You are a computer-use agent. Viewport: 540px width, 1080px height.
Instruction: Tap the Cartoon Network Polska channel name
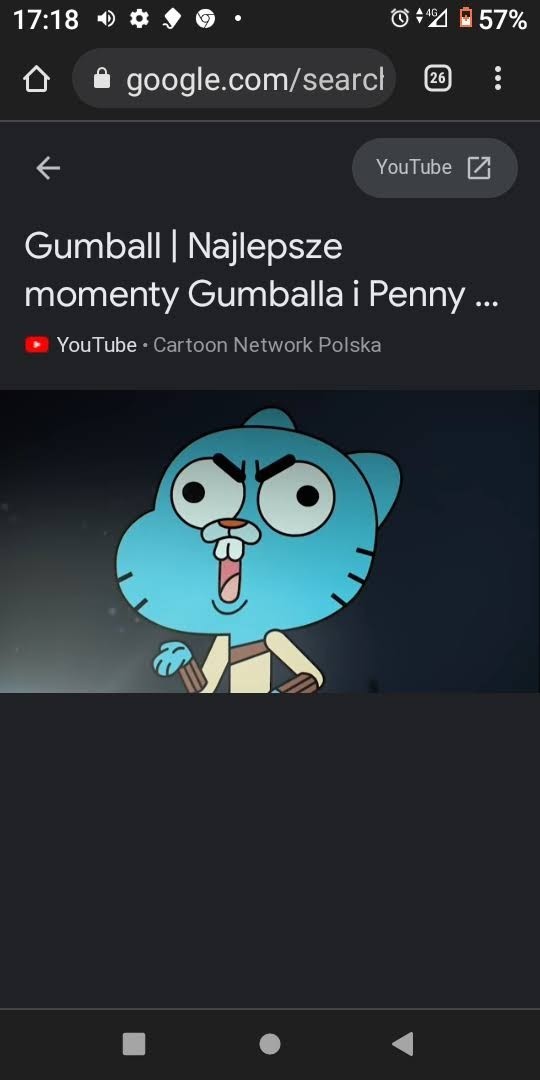pyautogui.click(x=267, y=344)
